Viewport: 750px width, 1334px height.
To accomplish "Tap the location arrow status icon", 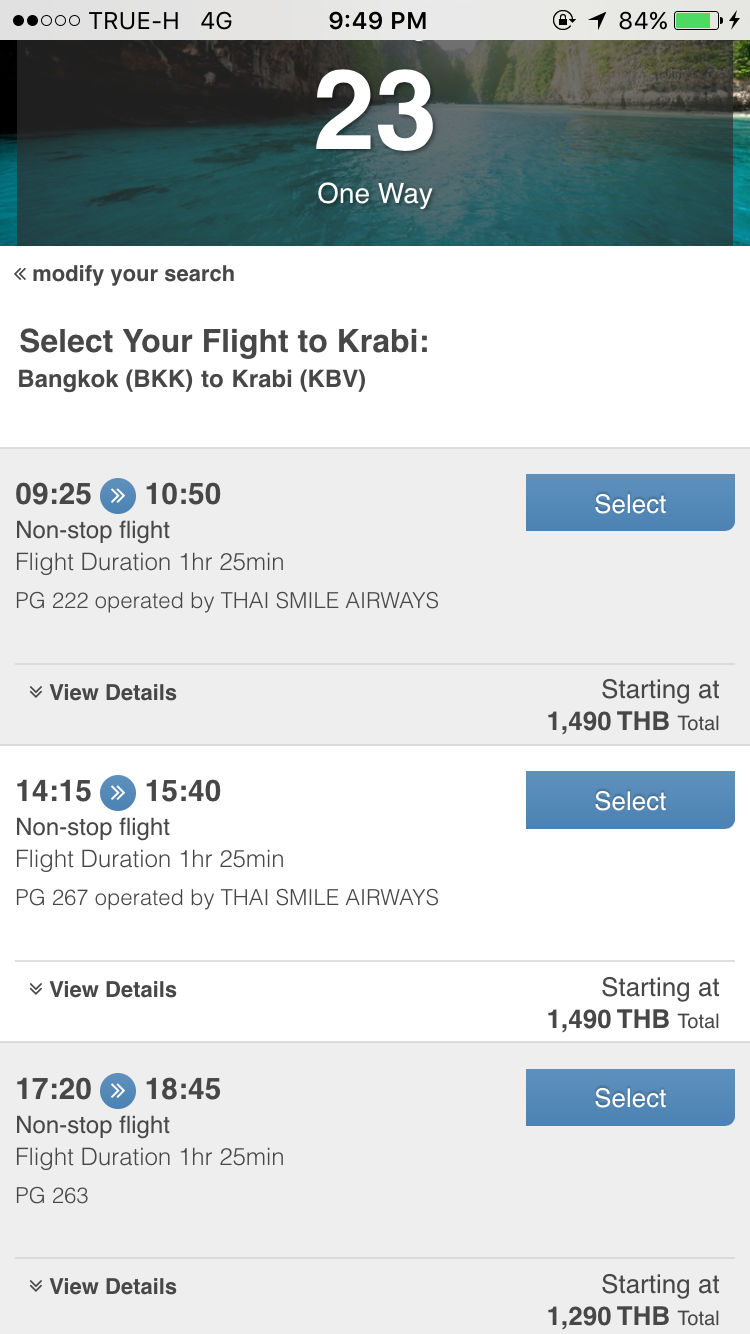I will [x=597, y=20].
